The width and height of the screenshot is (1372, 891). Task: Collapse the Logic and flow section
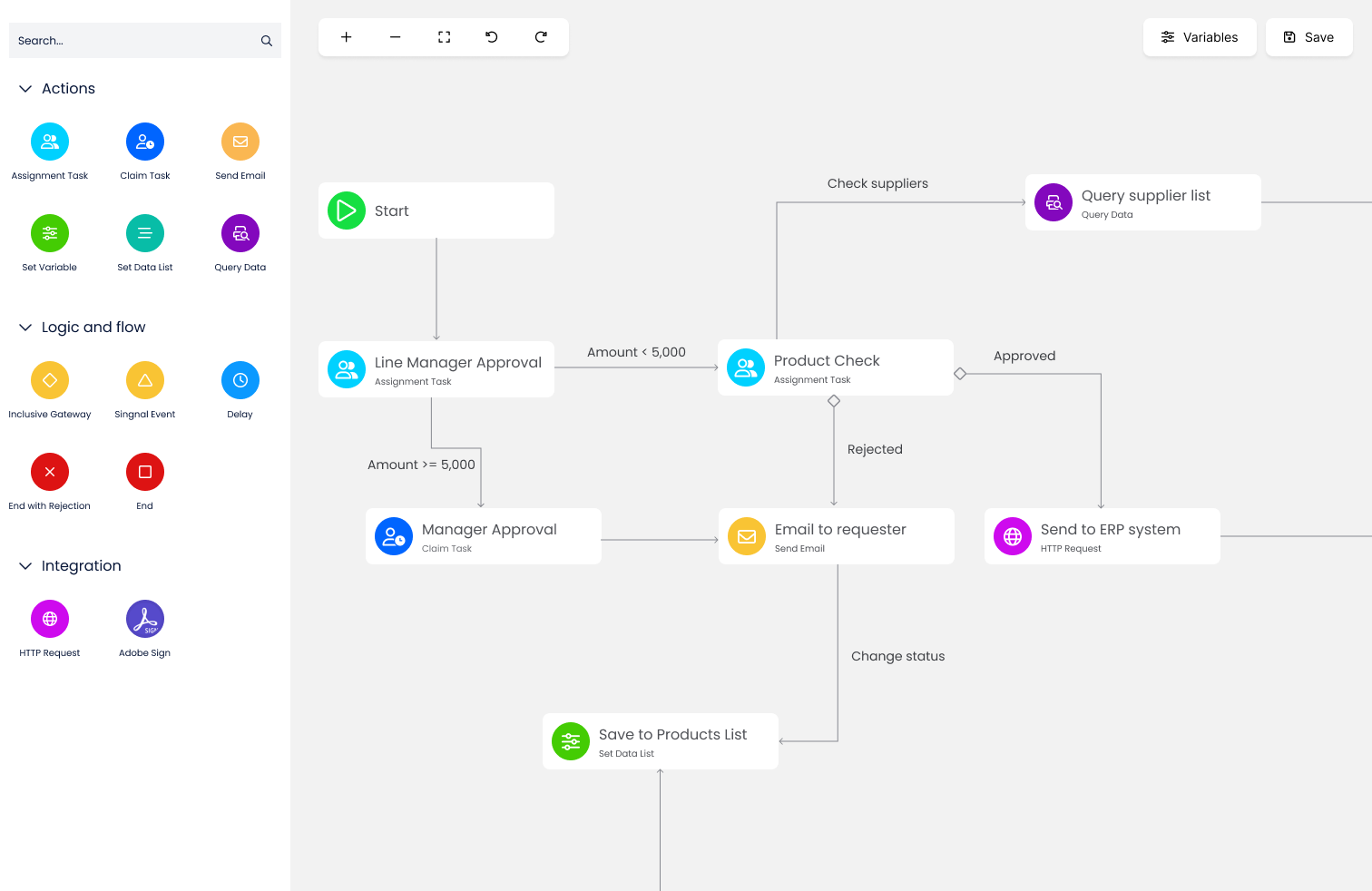click(x=25, y=327)
